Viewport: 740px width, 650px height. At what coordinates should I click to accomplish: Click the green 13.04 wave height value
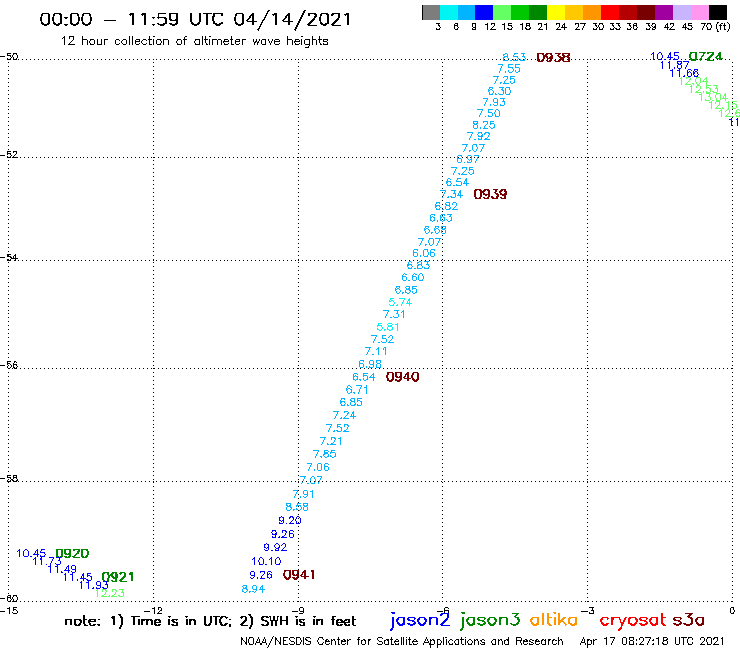click(713, 97)
